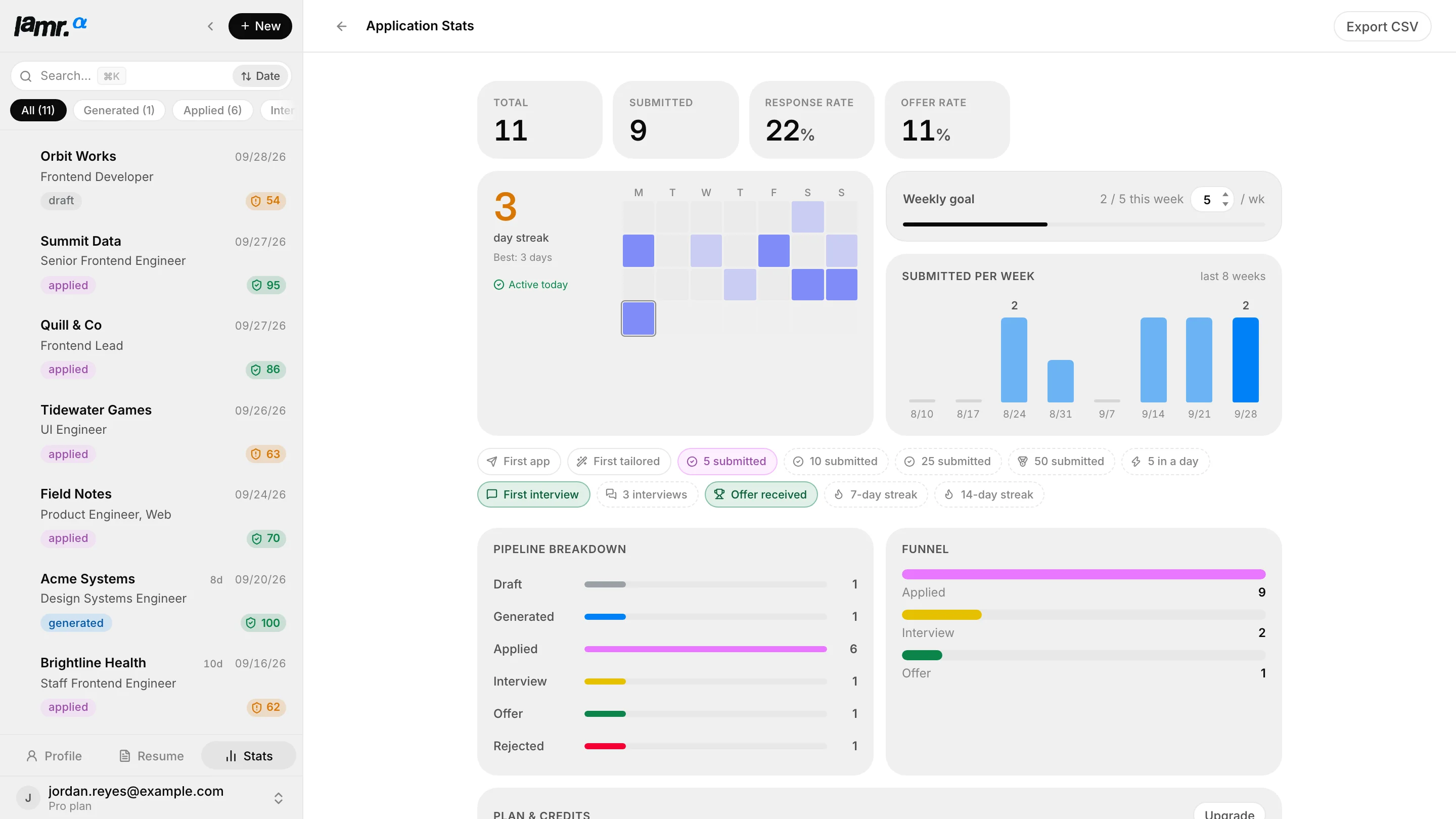Click Export CSV button
The image size is (1456, 819).
click(1382, 27)
